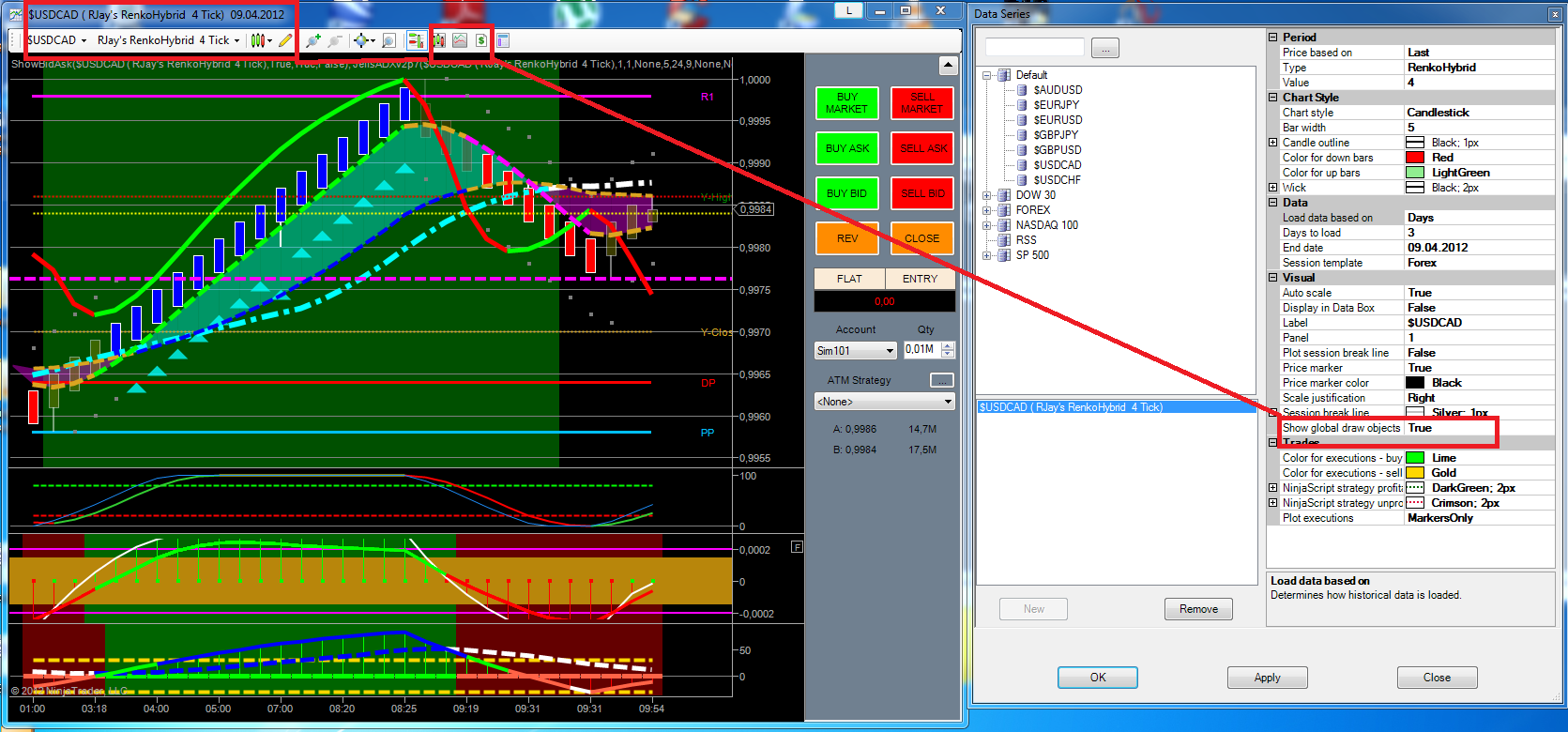Screen dimensions: 1568x732
Task: Click the Remove data series button
Action: pos(1199,609)
